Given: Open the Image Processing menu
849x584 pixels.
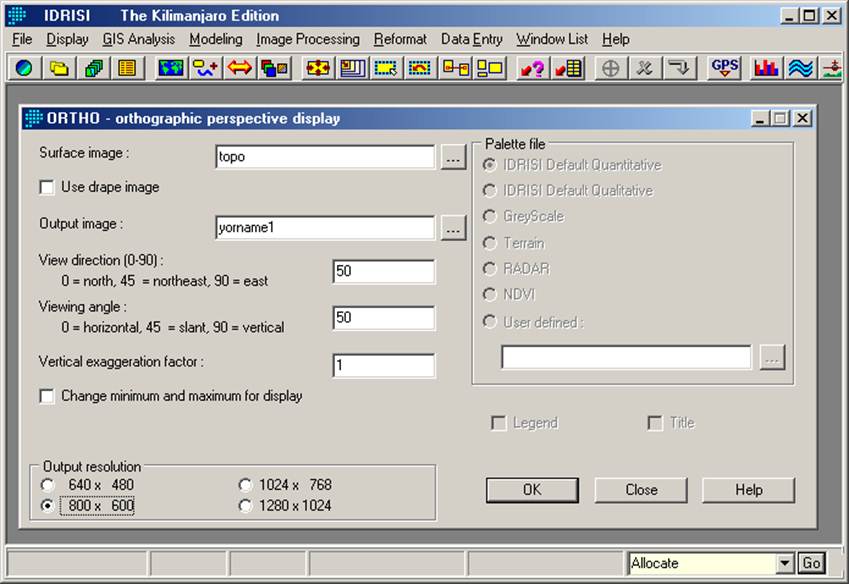Looking at the screenshot, I should [308, 39].
